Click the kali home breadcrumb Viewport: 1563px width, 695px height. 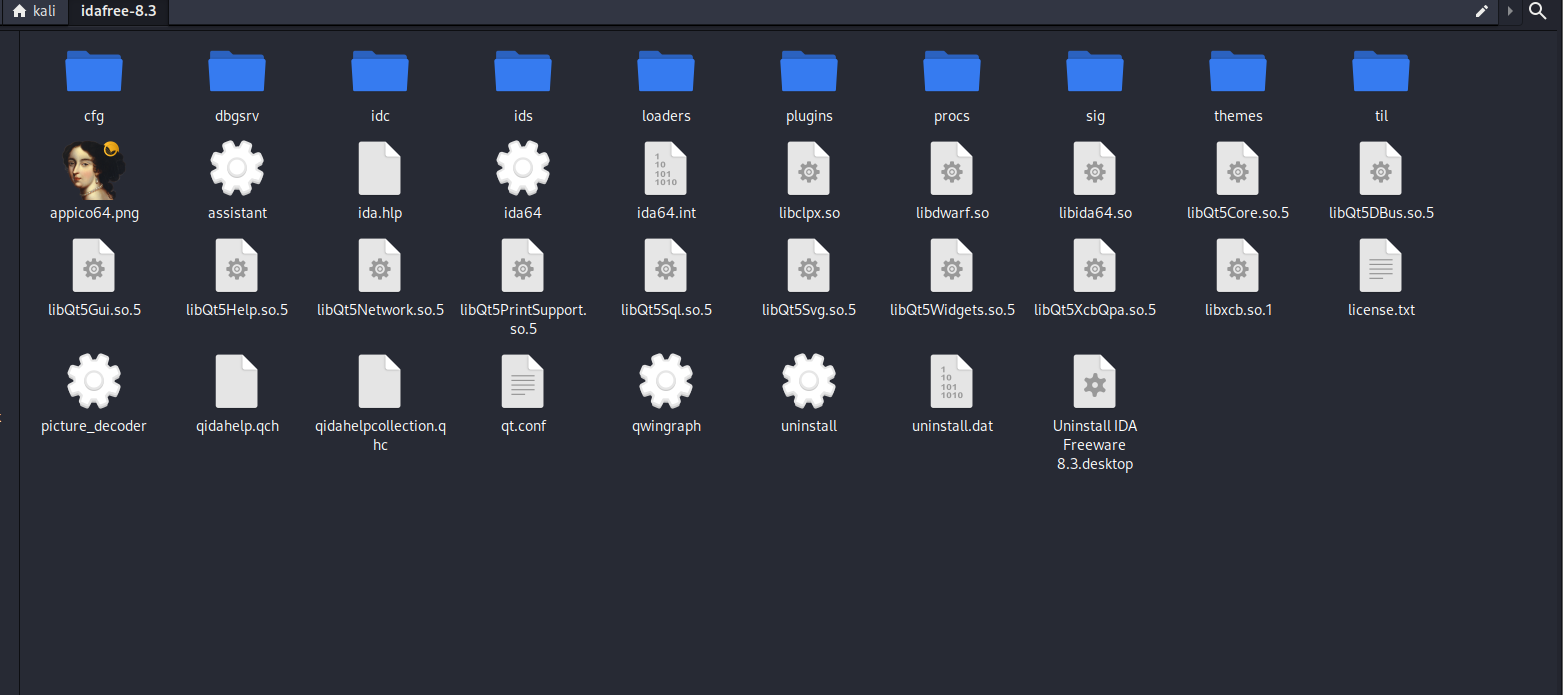pyautogui.click(x=34, y=11)
